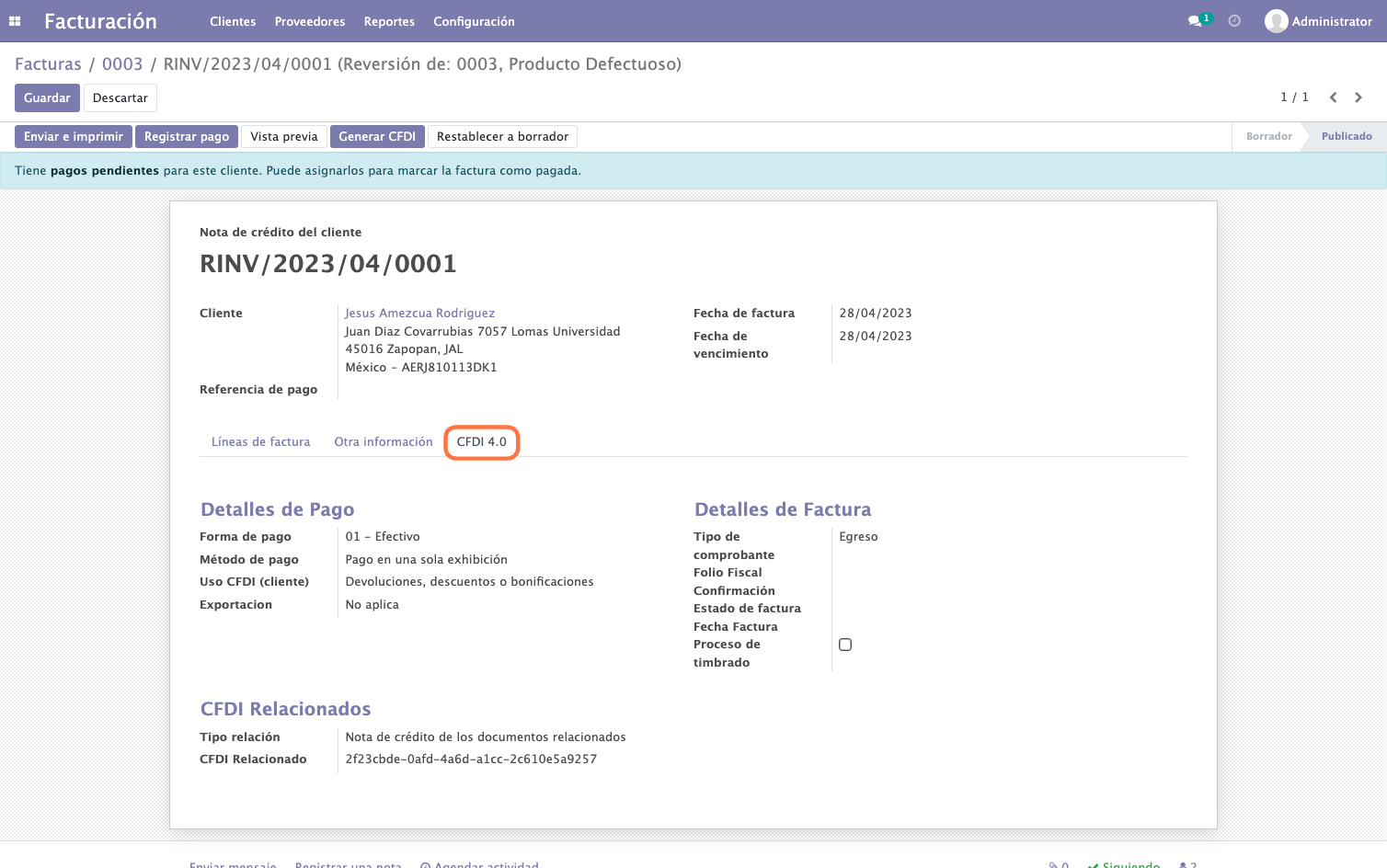Screen dimensions: 1387x868
Task: Open the activities clock icon
Action: point(1234,21)
